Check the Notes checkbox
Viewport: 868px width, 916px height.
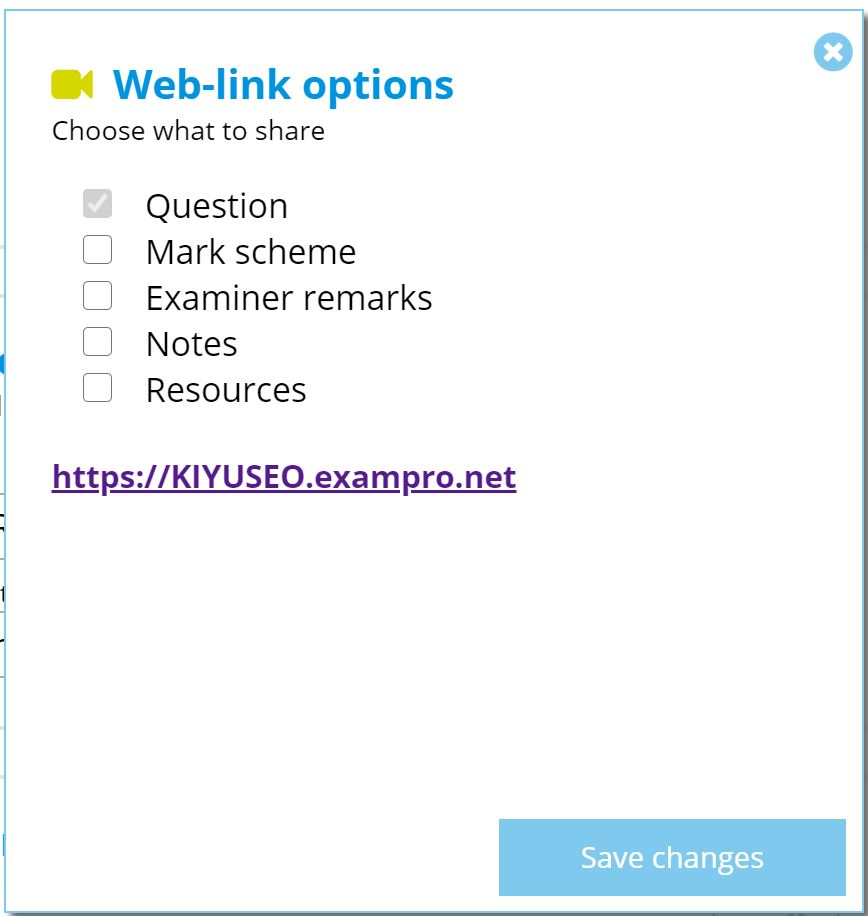97,342
